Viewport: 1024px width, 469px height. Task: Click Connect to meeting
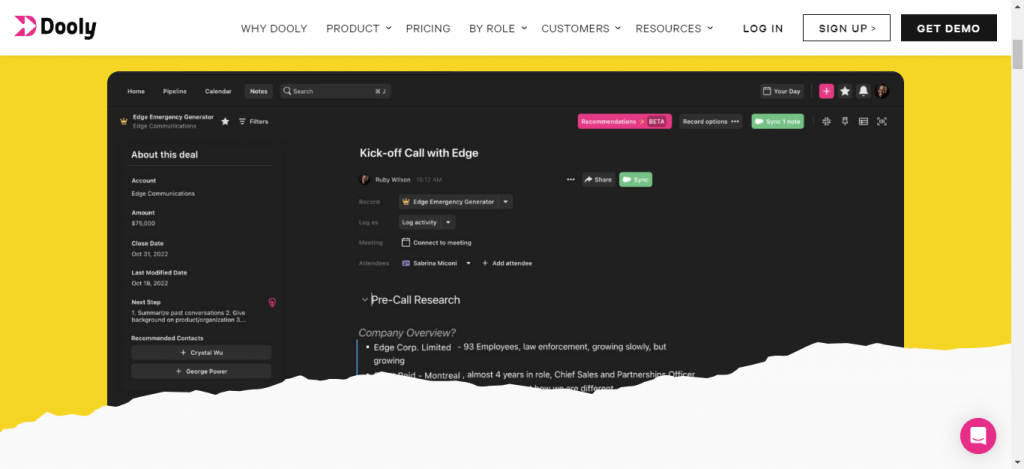coord(436,242)
